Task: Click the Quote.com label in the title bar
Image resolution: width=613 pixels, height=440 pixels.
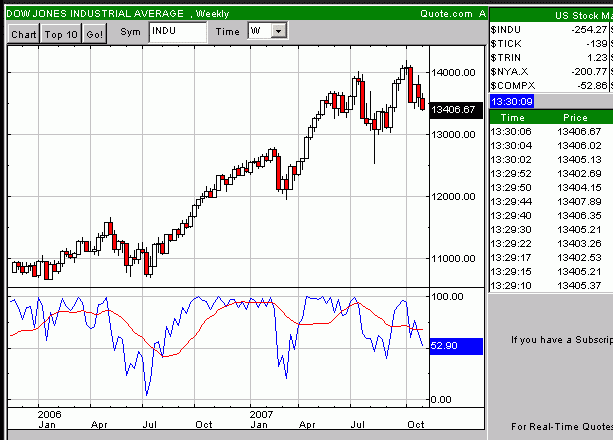Action: [446, 14]
